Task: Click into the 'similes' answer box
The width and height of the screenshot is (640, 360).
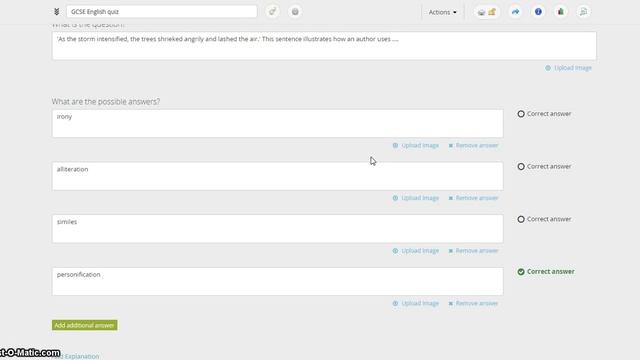Action: pos(278,229)
